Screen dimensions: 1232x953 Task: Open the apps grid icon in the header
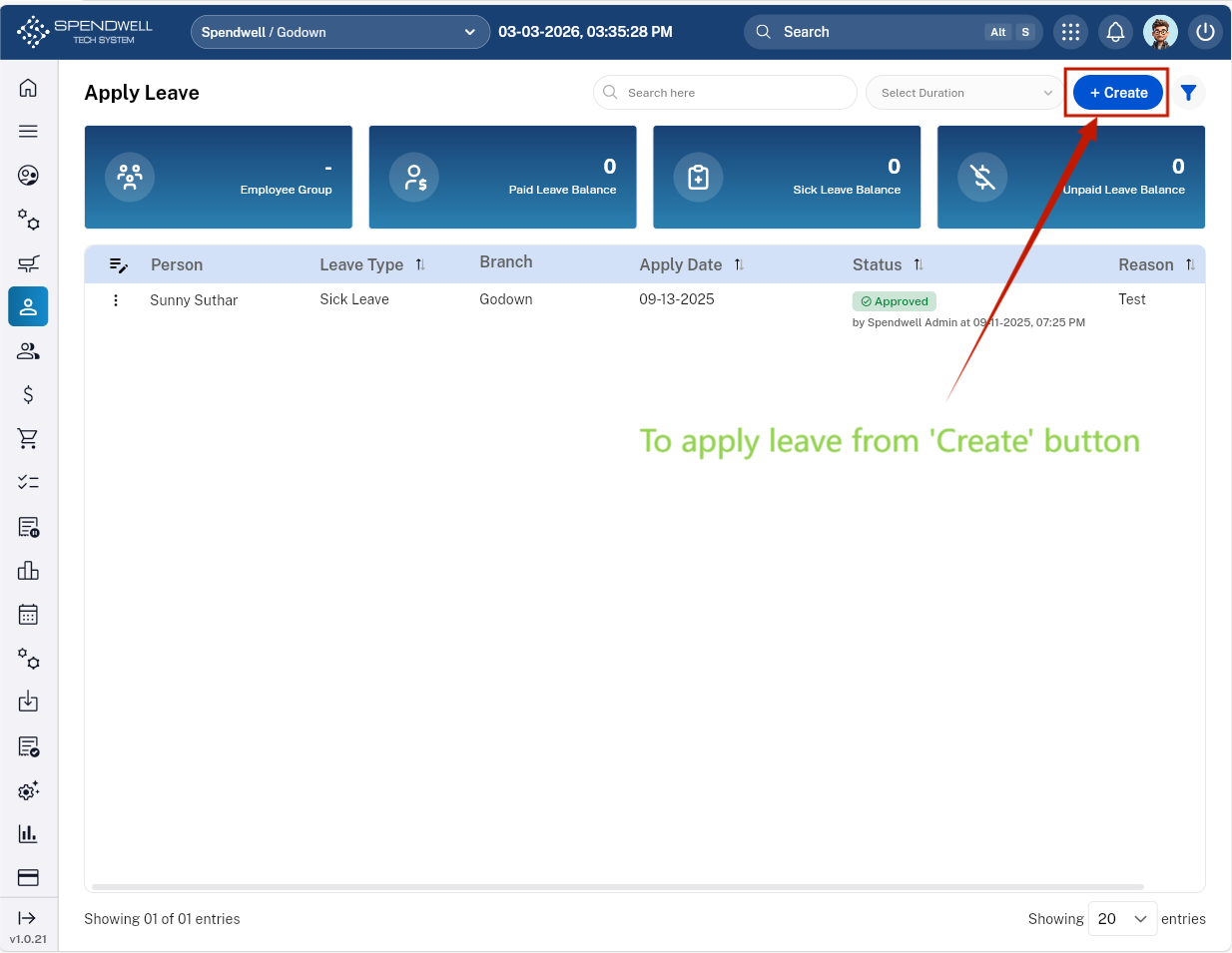tap(1070, 32)
